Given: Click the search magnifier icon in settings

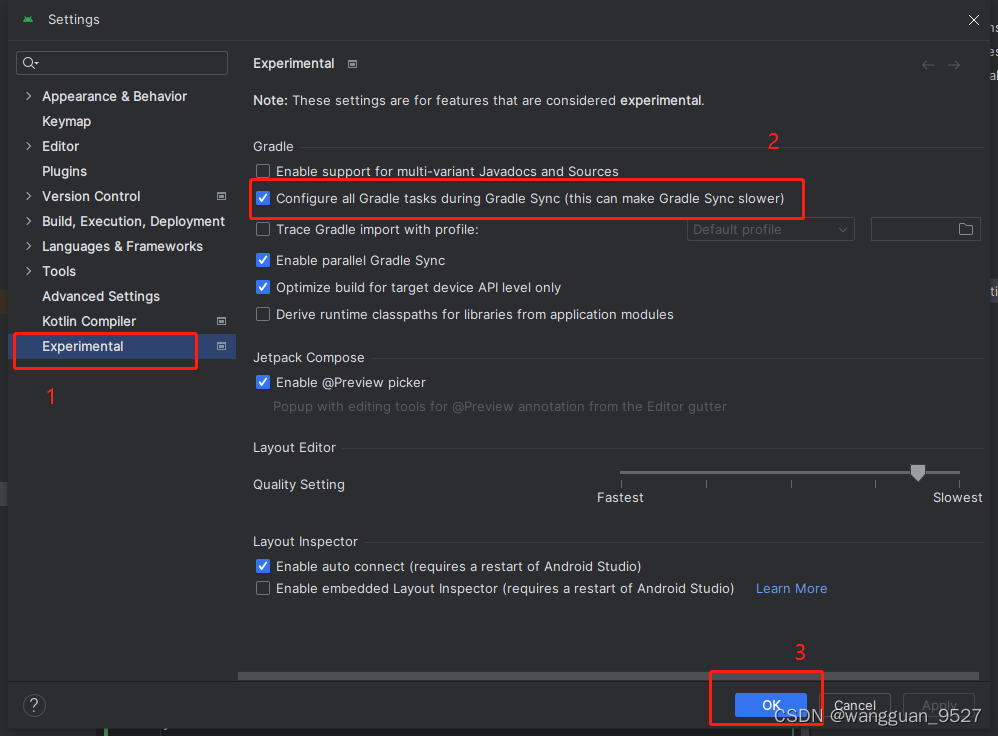Looking at the screenshot, I should pyautogui.click(x=30, y=62).
